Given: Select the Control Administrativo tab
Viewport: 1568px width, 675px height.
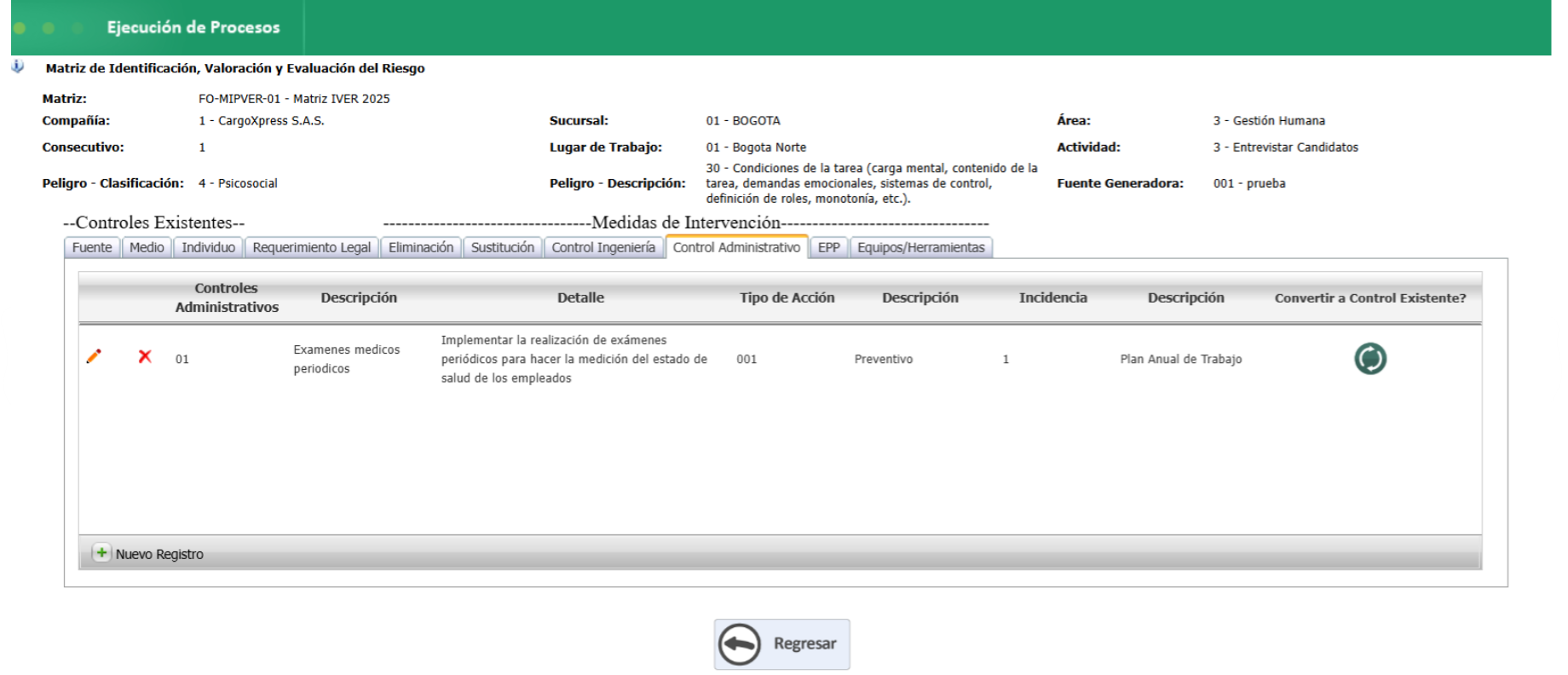Looking at the screenshot, I should 736,247.
